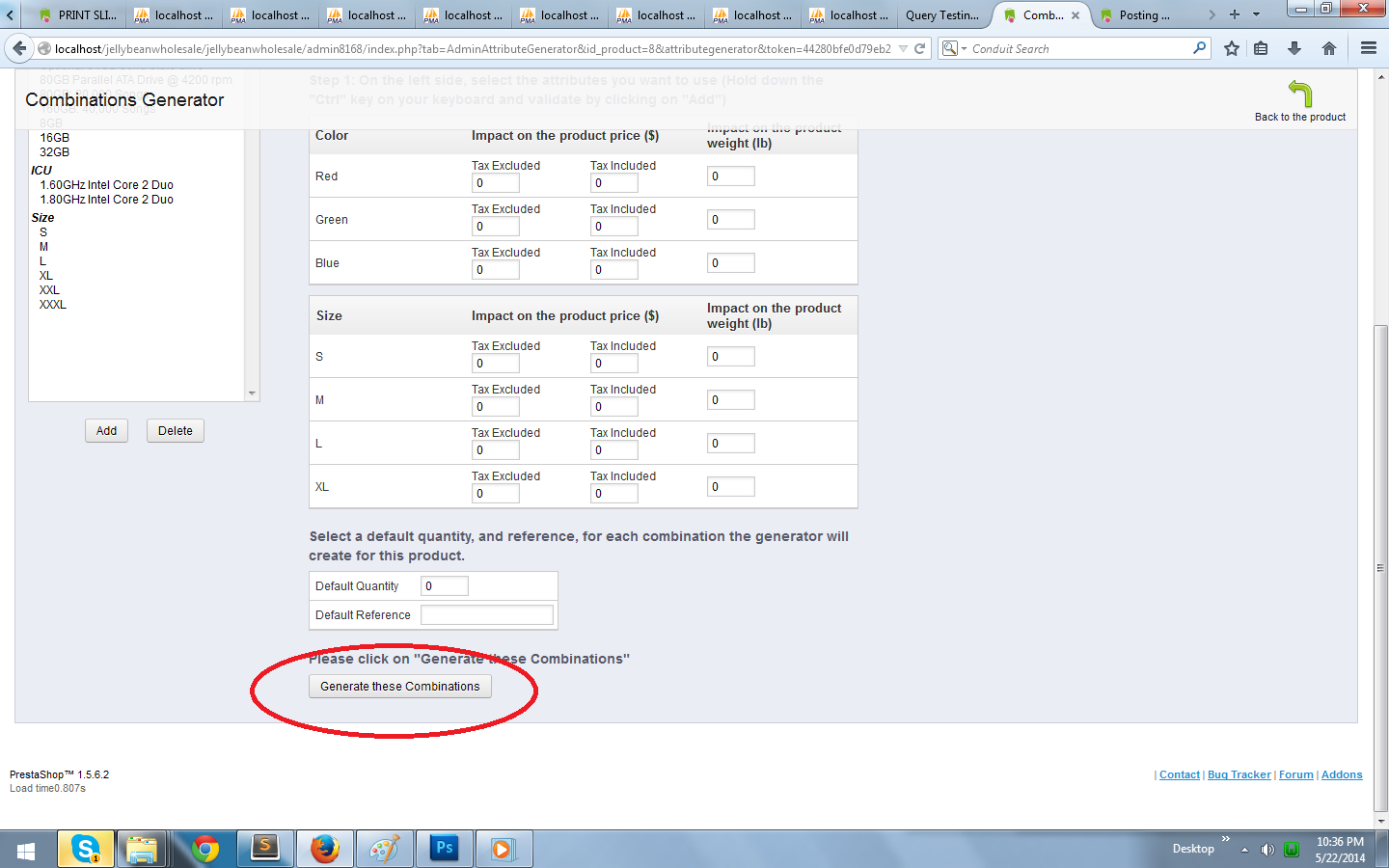Click the Default Reference field
Image resolution: width=1389 pixels, height=868 pixels.
(487, 615)
